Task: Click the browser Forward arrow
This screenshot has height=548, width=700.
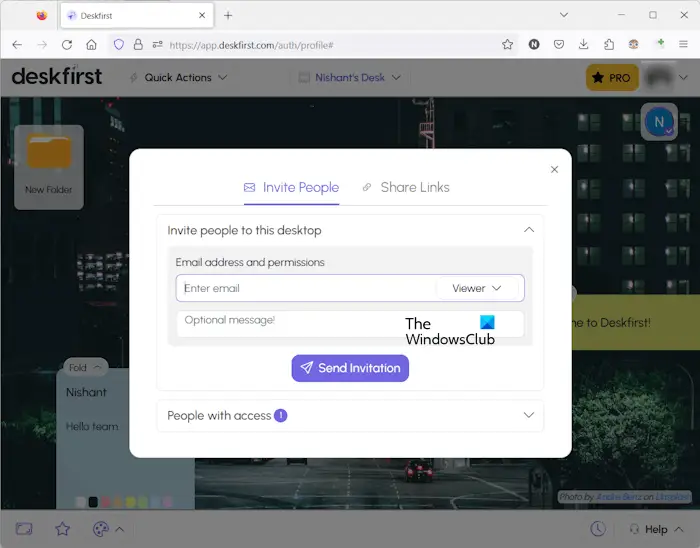Action: (42, 45)
